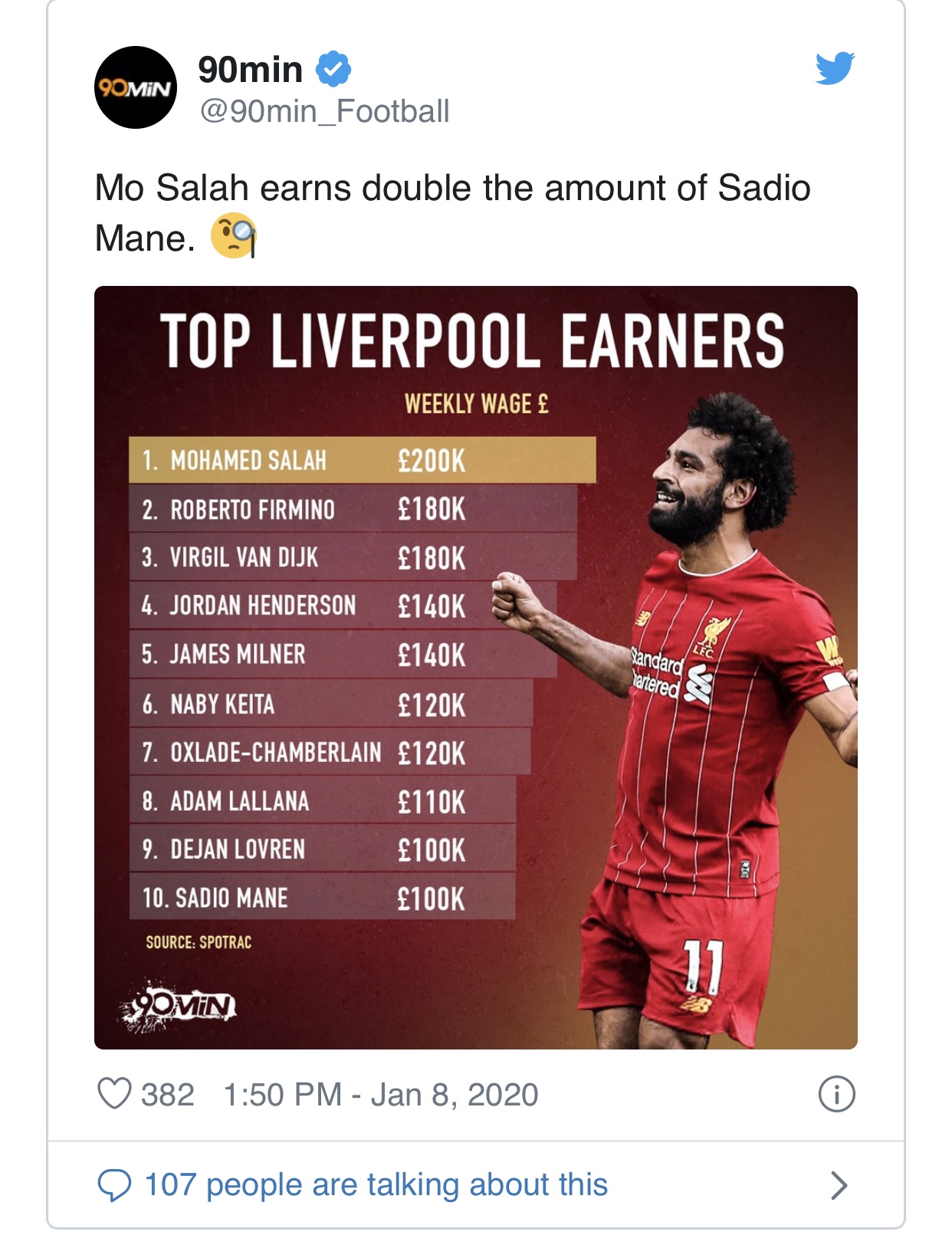
Task: Open the tweet info icon
Action: [x=836, y=1094]
